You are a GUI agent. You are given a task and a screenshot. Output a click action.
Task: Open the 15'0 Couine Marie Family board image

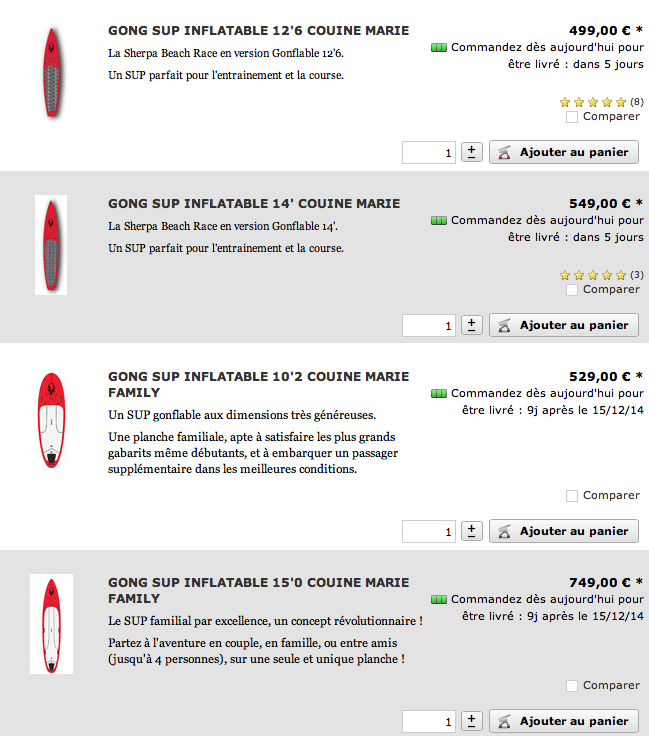pos(51,624)
